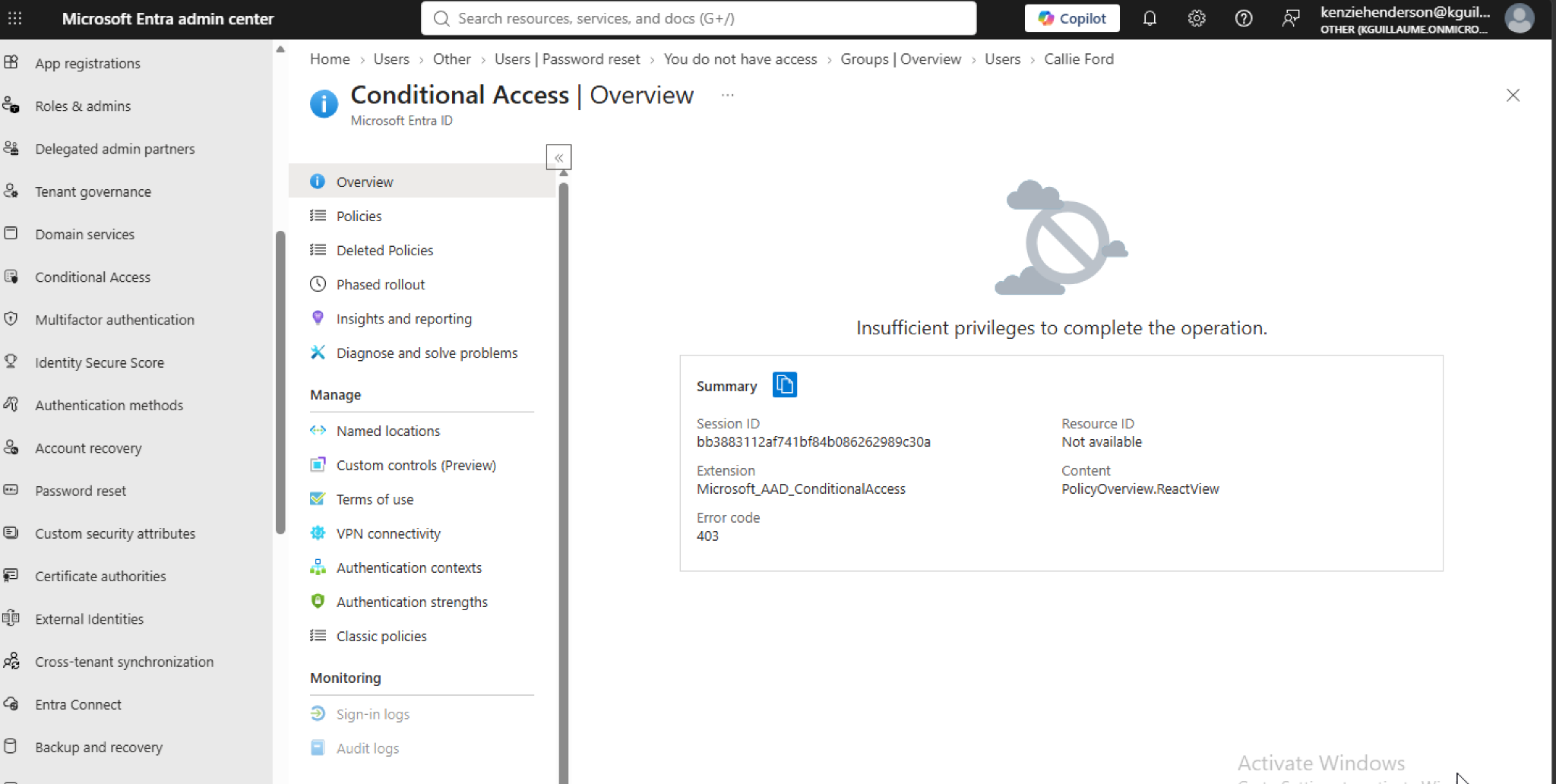Close the Conditional Access blade

[1513, 95]
